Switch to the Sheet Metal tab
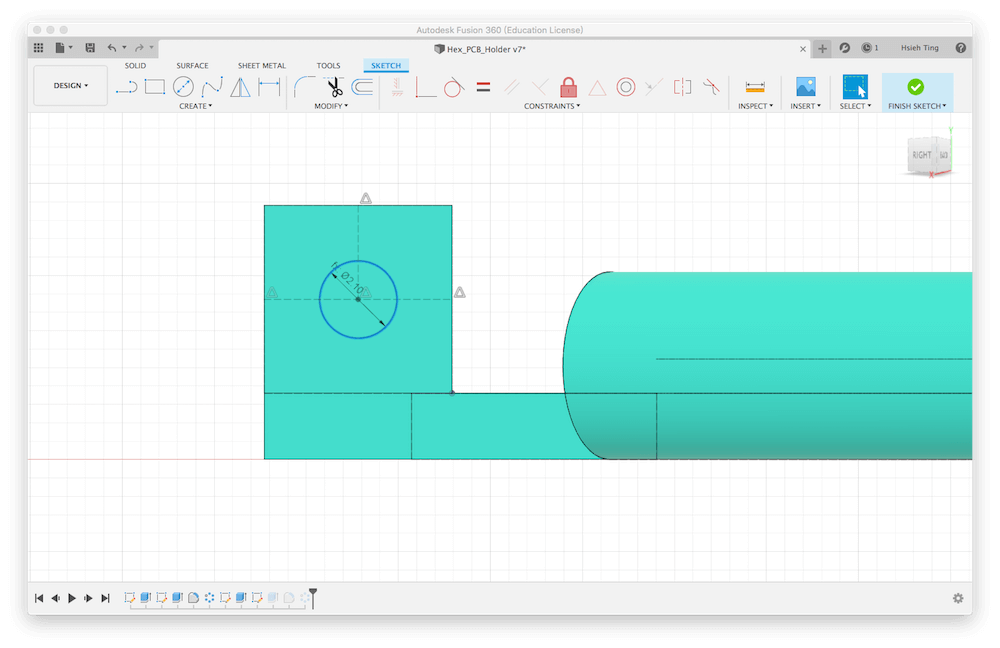Image resolution: width=1000 pixels, height=648 pixels. (x=261, y=66)
